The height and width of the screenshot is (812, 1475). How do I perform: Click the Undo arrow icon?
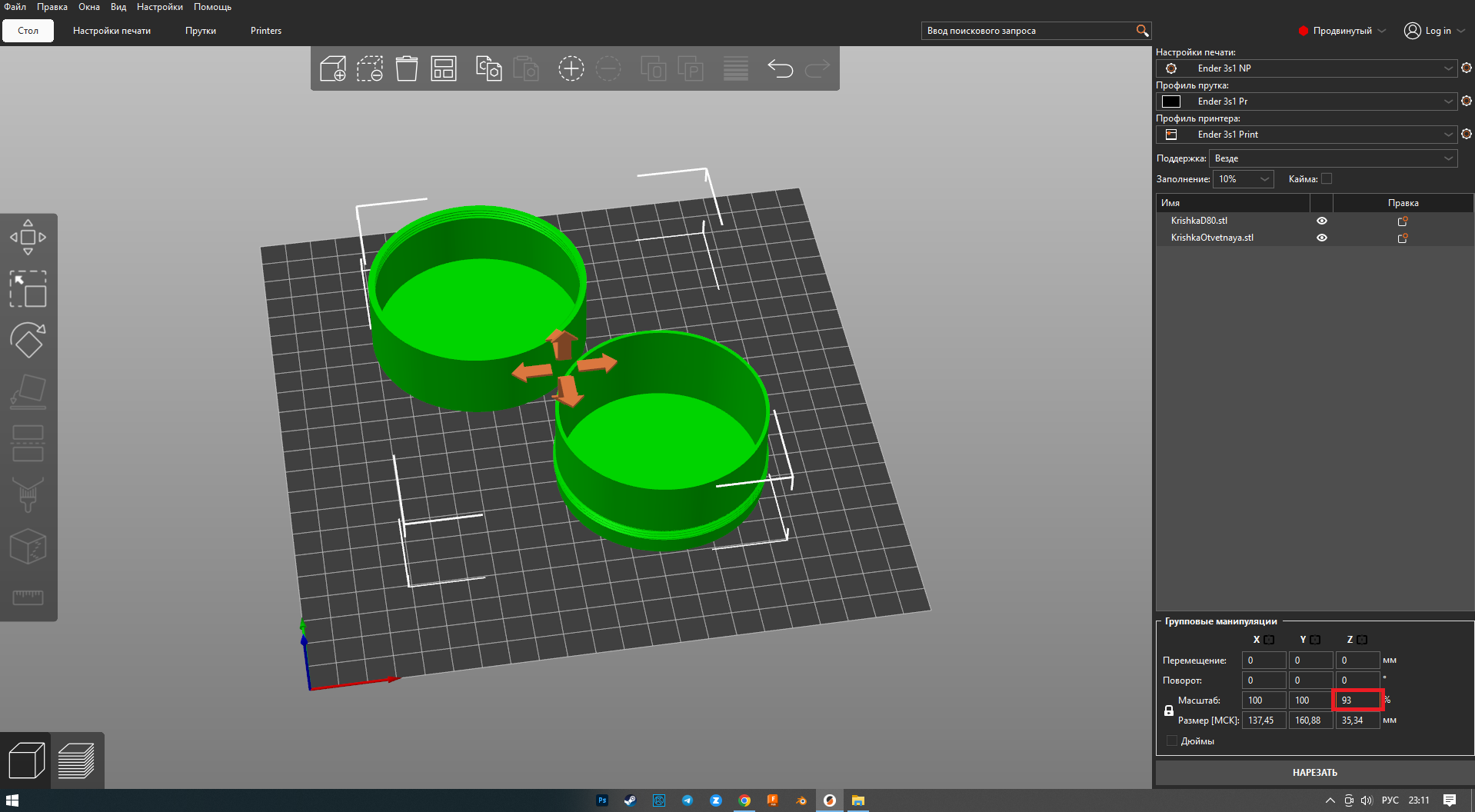(780, 68)
